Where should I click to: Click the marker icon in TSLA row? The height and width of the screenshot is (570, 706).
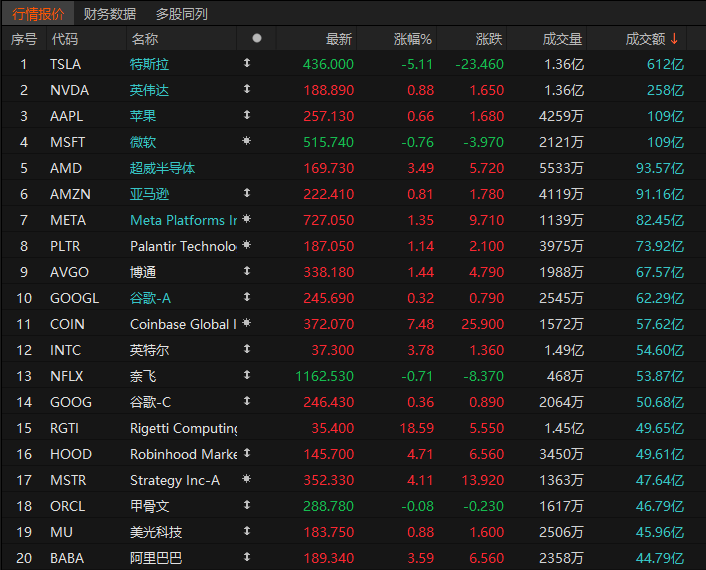[x=247, y=63]
